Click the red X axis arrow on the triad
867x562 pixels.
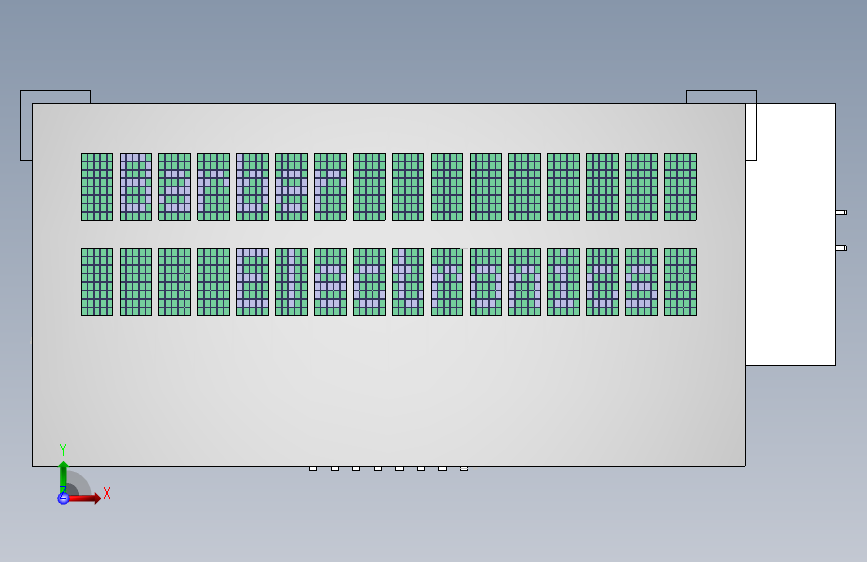point(84,498)
